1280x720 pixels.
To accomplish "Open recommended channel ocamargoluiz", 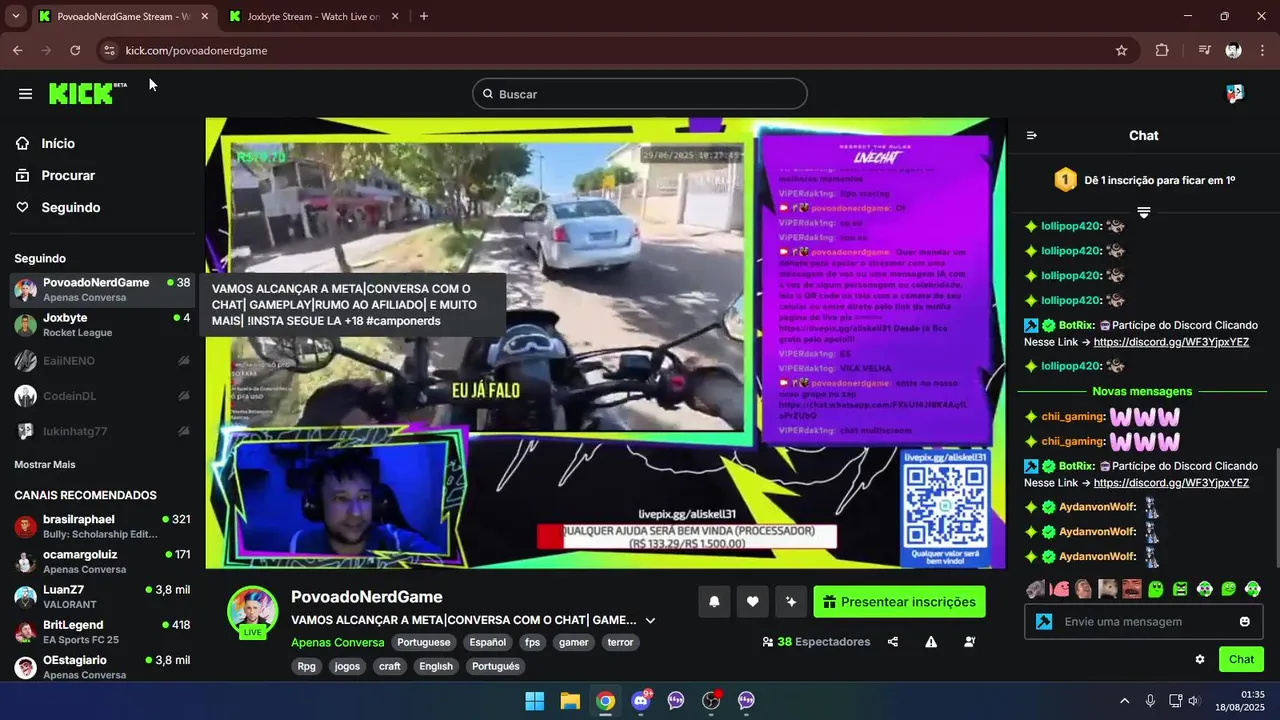I will click(100, 561).
